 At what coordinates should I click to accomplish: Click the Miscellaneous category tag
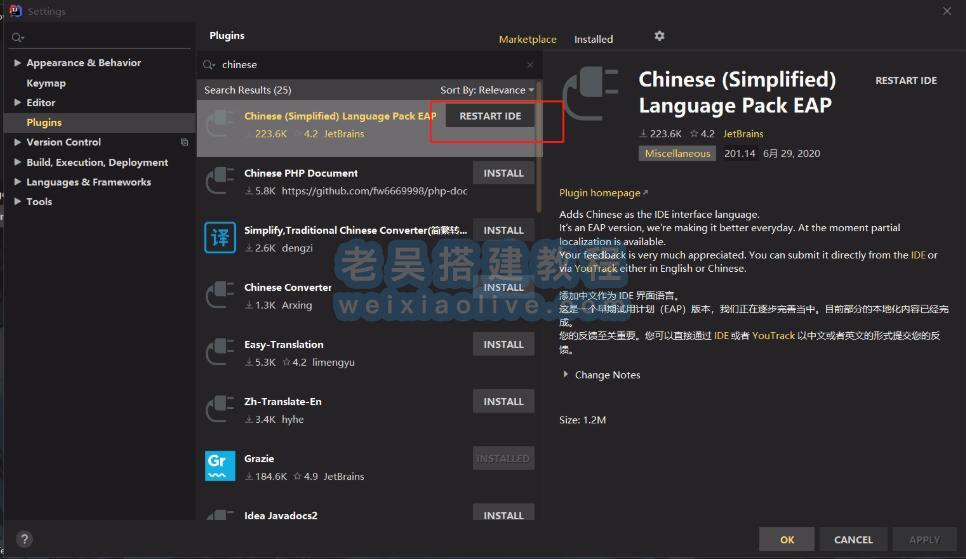point(677,153)
